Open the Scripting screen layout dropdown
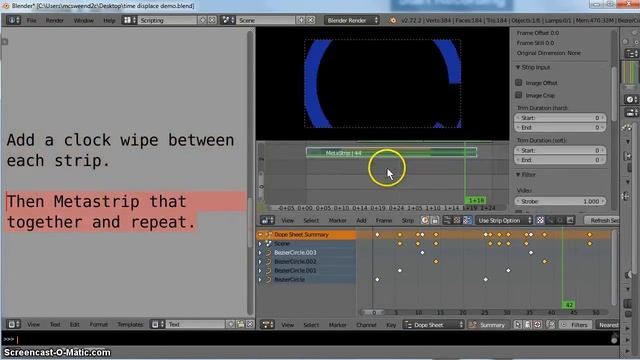The height and width of the screenshot is (360, 640). click(168, 20)
